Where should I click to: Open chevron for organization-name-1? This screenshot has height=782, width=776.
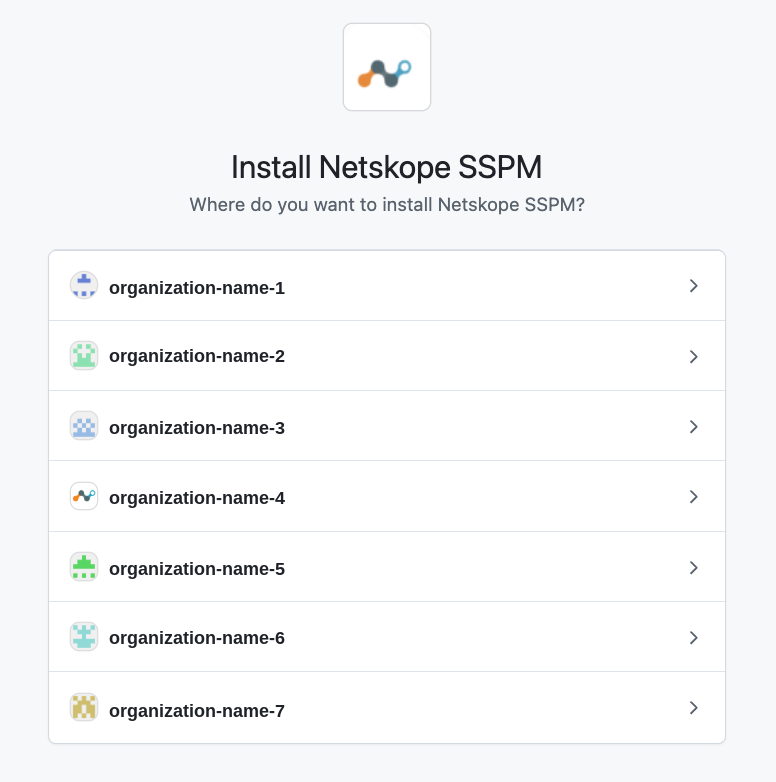[693, 286]
